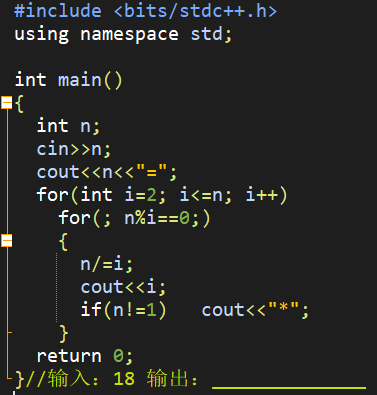Click the cout<<"*" statement
The image size is (377, 395).
coord(255,310)
